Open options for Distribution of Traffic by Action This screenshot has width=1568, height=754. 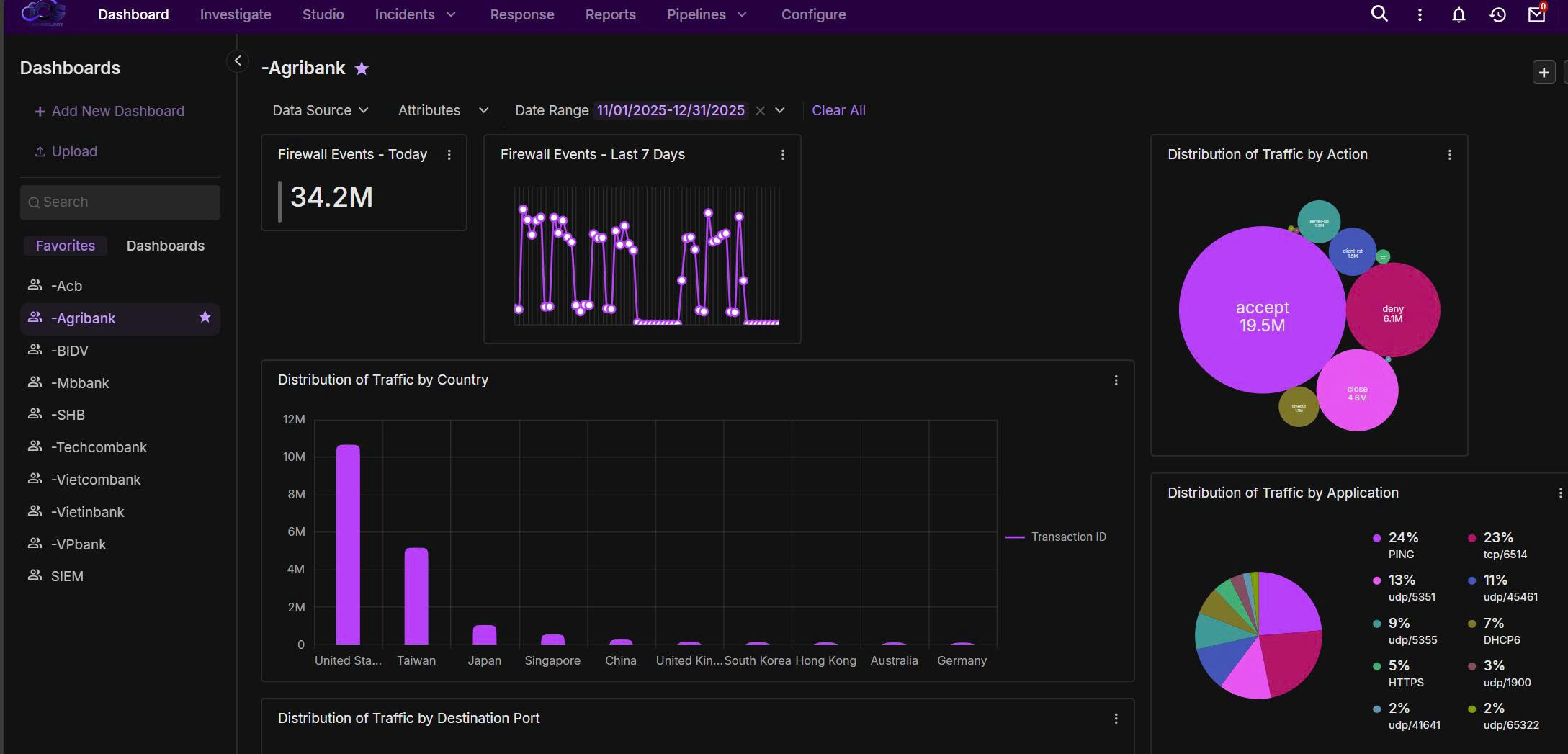coord(1450,154)
